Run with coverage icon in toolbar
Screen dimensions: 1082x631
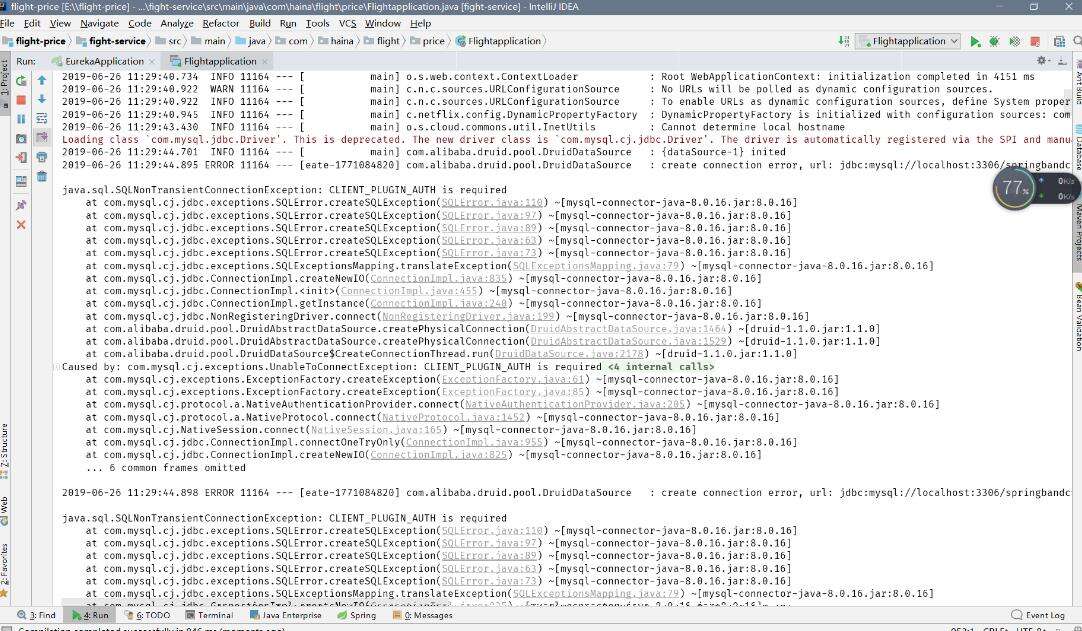(x=1014, y=41)
